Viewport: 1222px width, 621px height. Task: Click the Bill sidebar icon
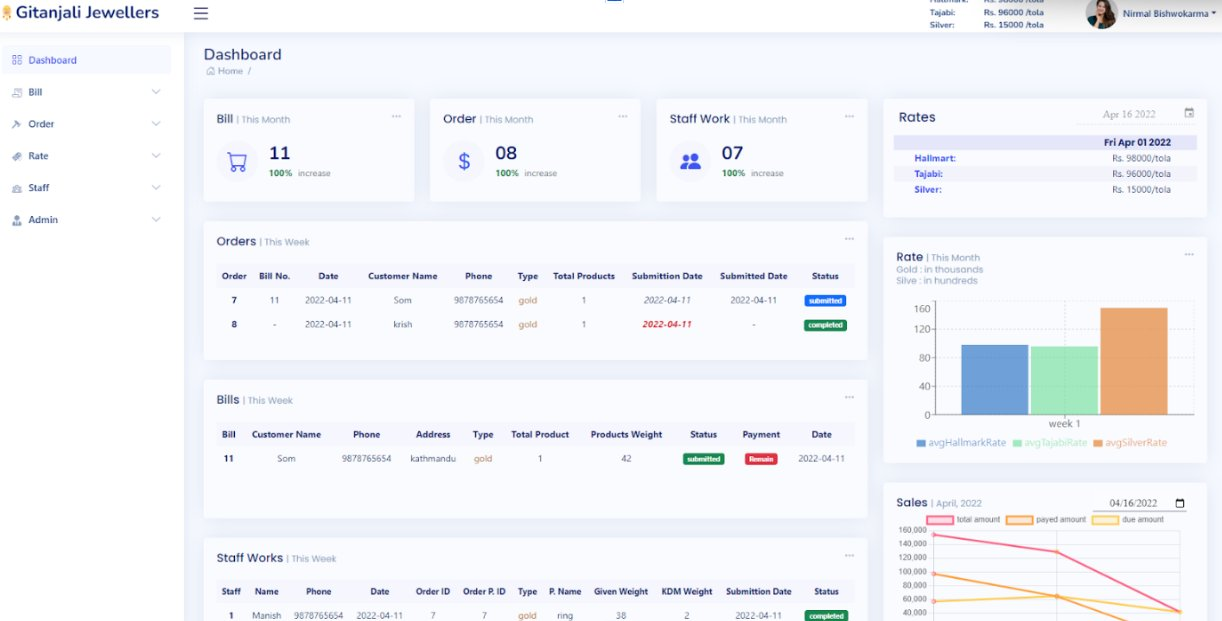(17, 92)
